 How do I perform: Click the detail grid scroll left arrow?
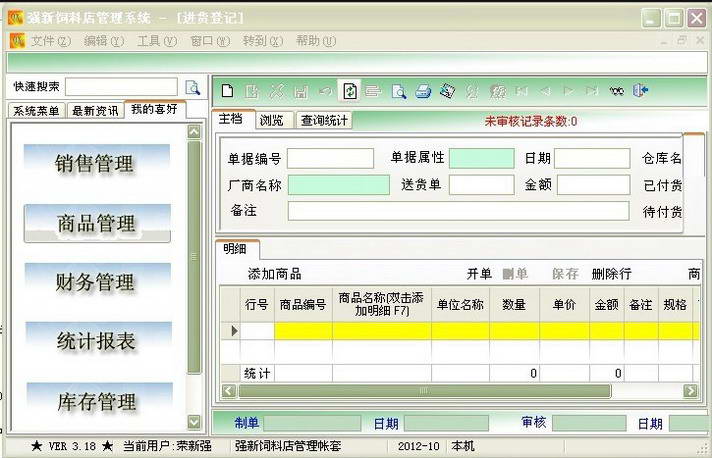coord(229,391)
